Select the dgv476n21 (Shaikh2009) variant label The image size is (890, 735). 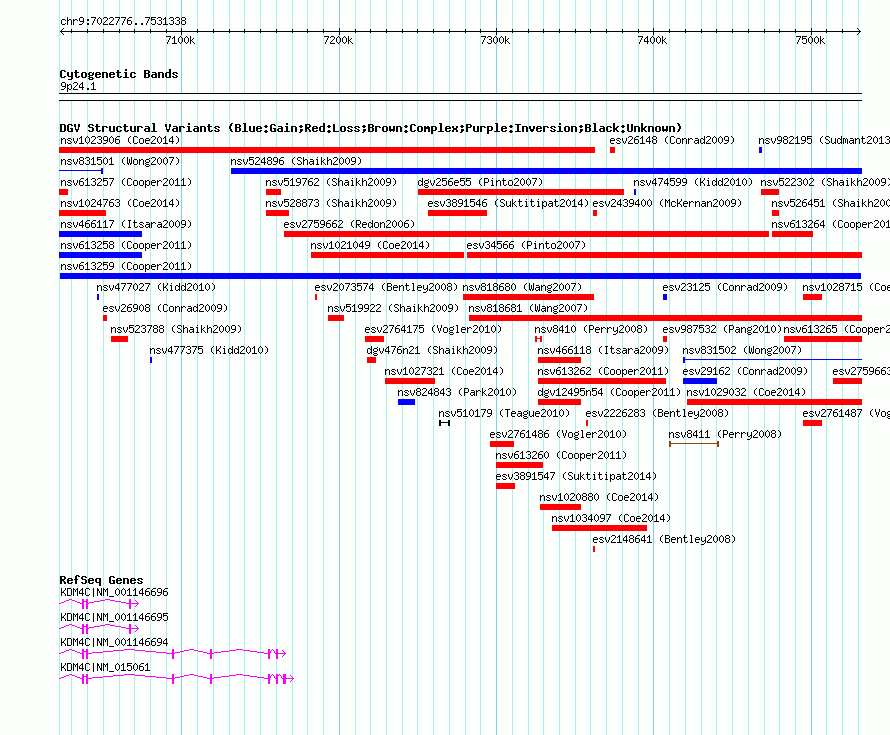[x=432, y=350]
